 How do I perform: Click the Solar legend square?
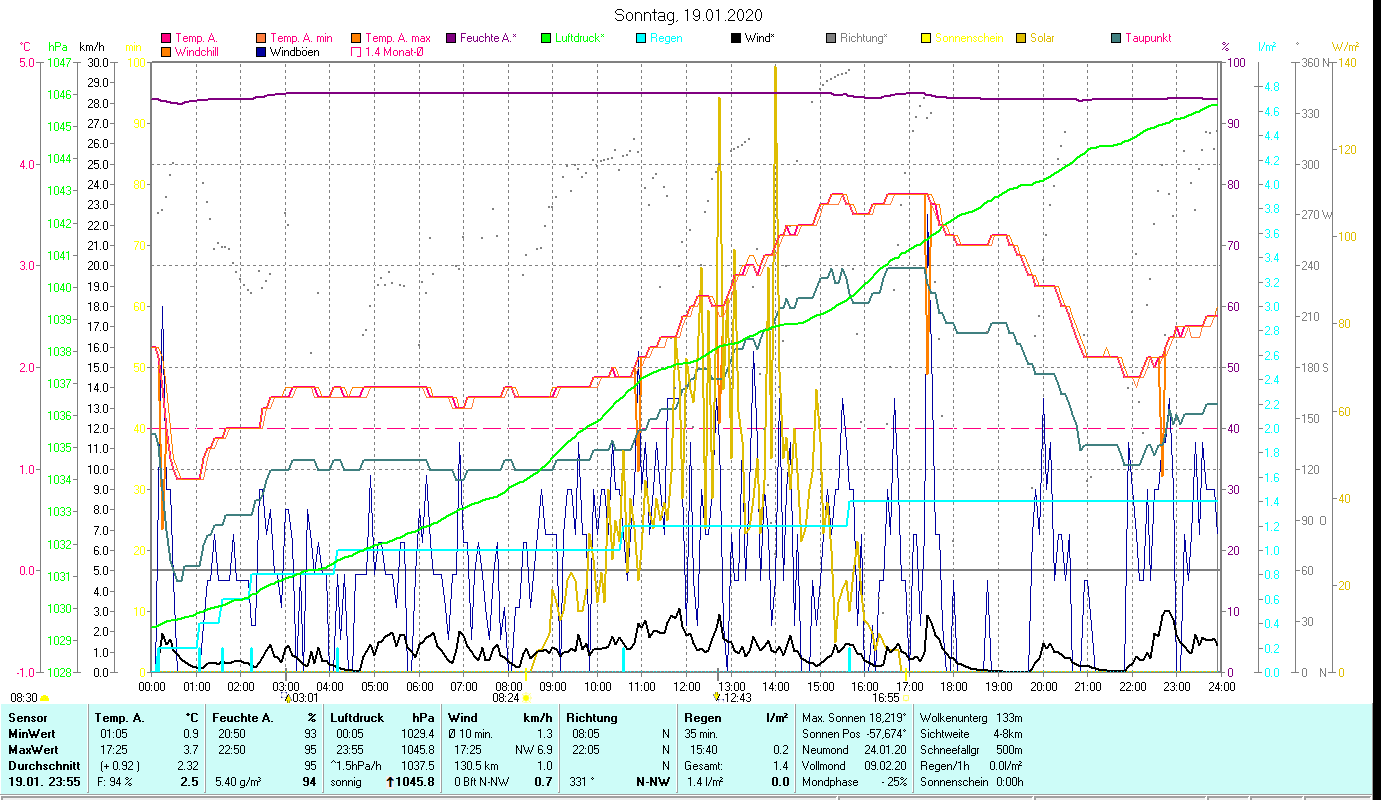1022,39
